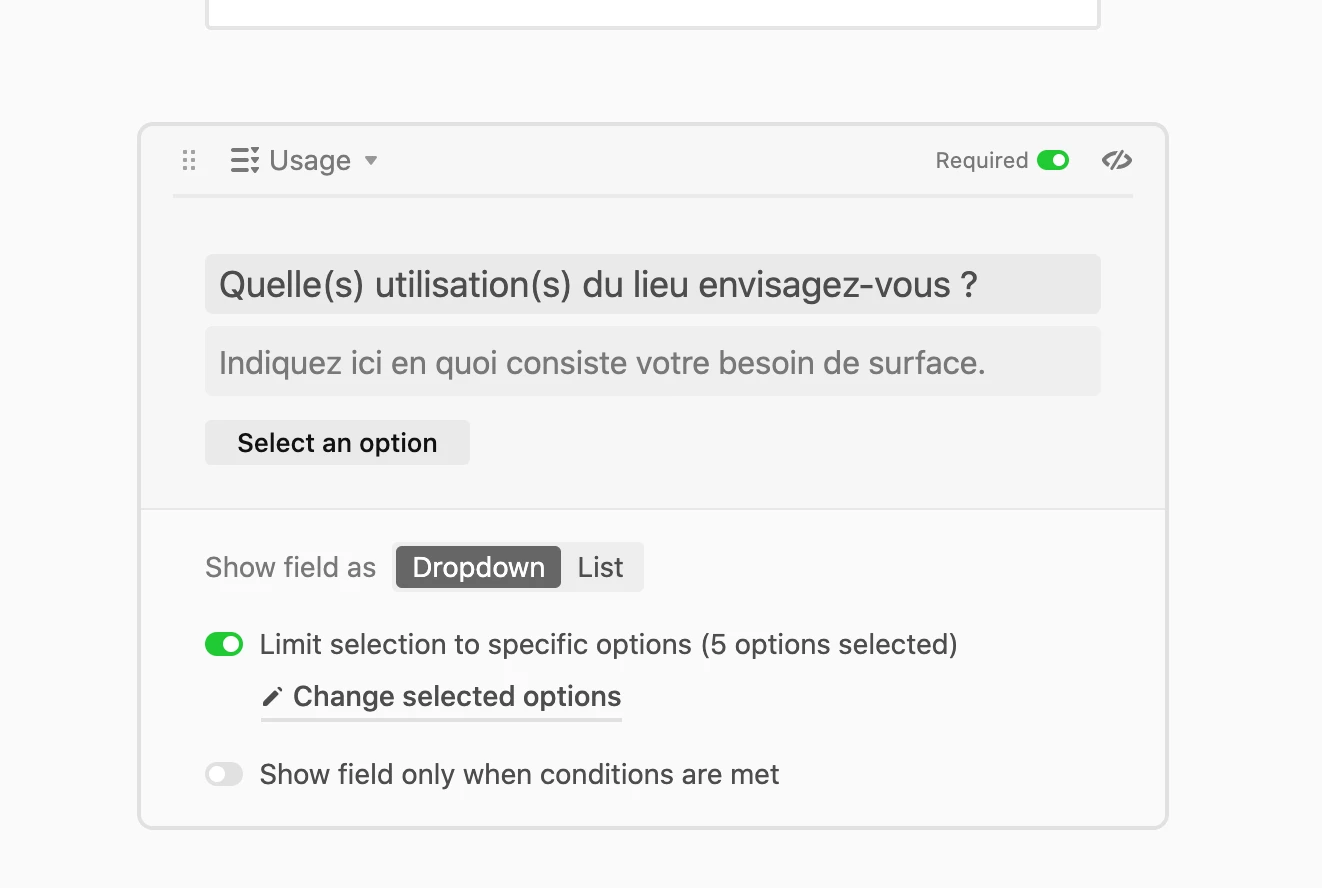Select the Dropdown display option

tap(478, 568)
